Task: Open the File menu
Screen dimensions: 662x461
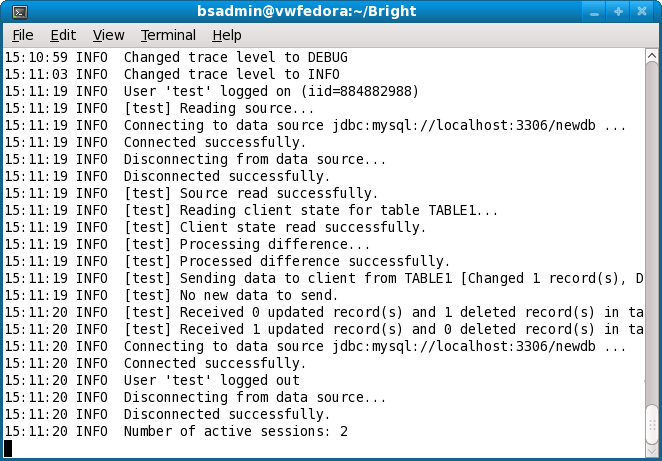Action: (x=23, y=35)
